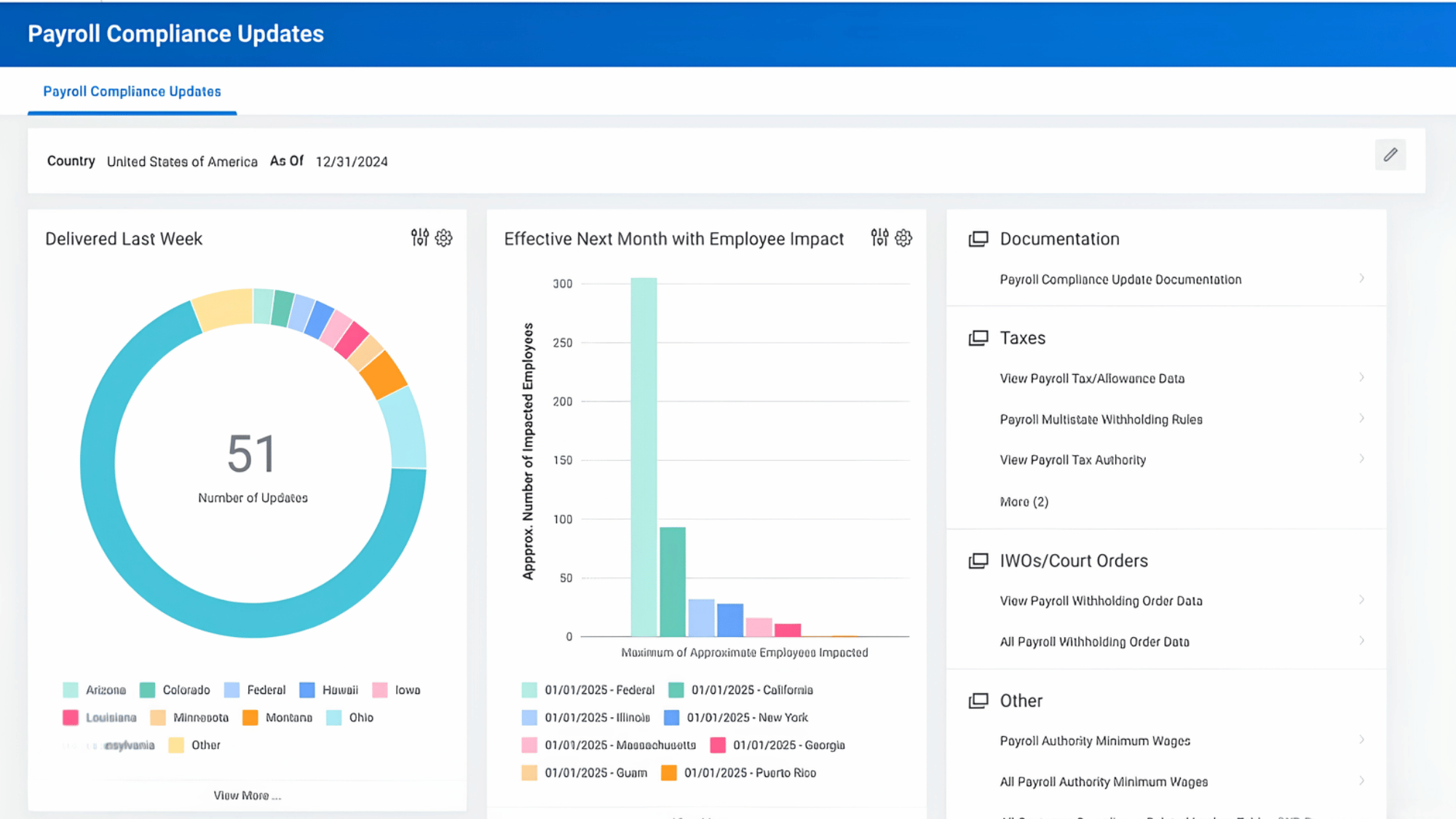Image resolution: width=1456 pixels, height=819 pixels.
Task: Click the orange Montana donut segment
Action: click(x=384, y=376)
